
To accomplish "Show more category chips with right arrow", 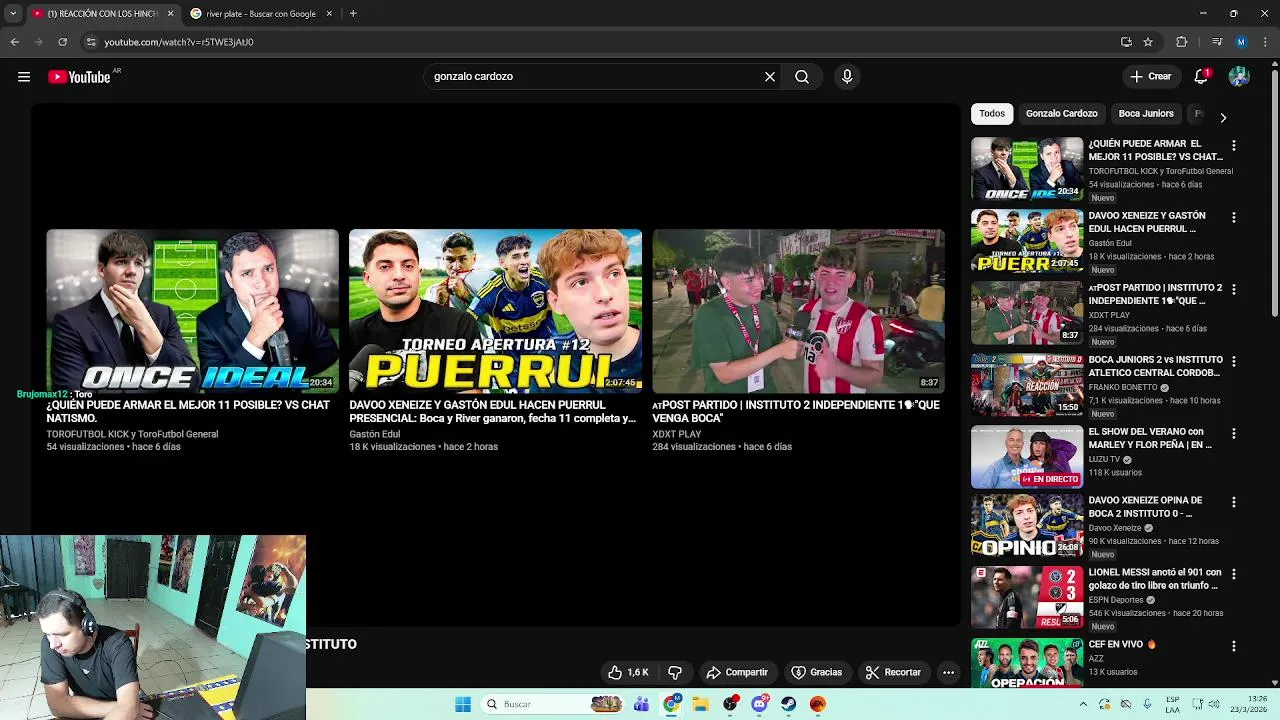I will [1223, 117].
